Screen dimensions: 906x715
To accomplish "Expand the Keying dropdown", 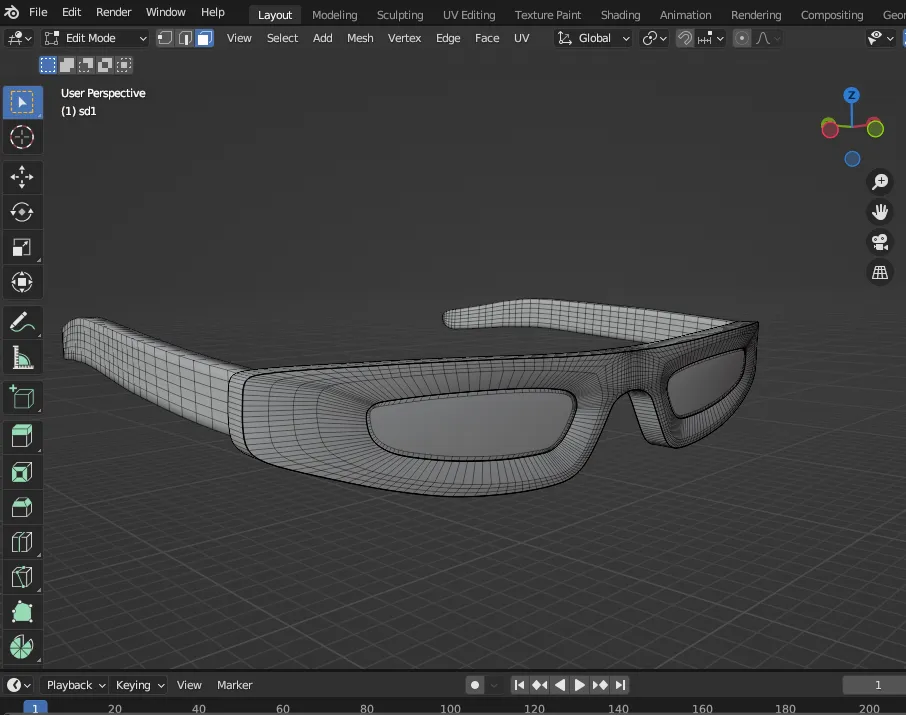I will (x=140, y=685).
